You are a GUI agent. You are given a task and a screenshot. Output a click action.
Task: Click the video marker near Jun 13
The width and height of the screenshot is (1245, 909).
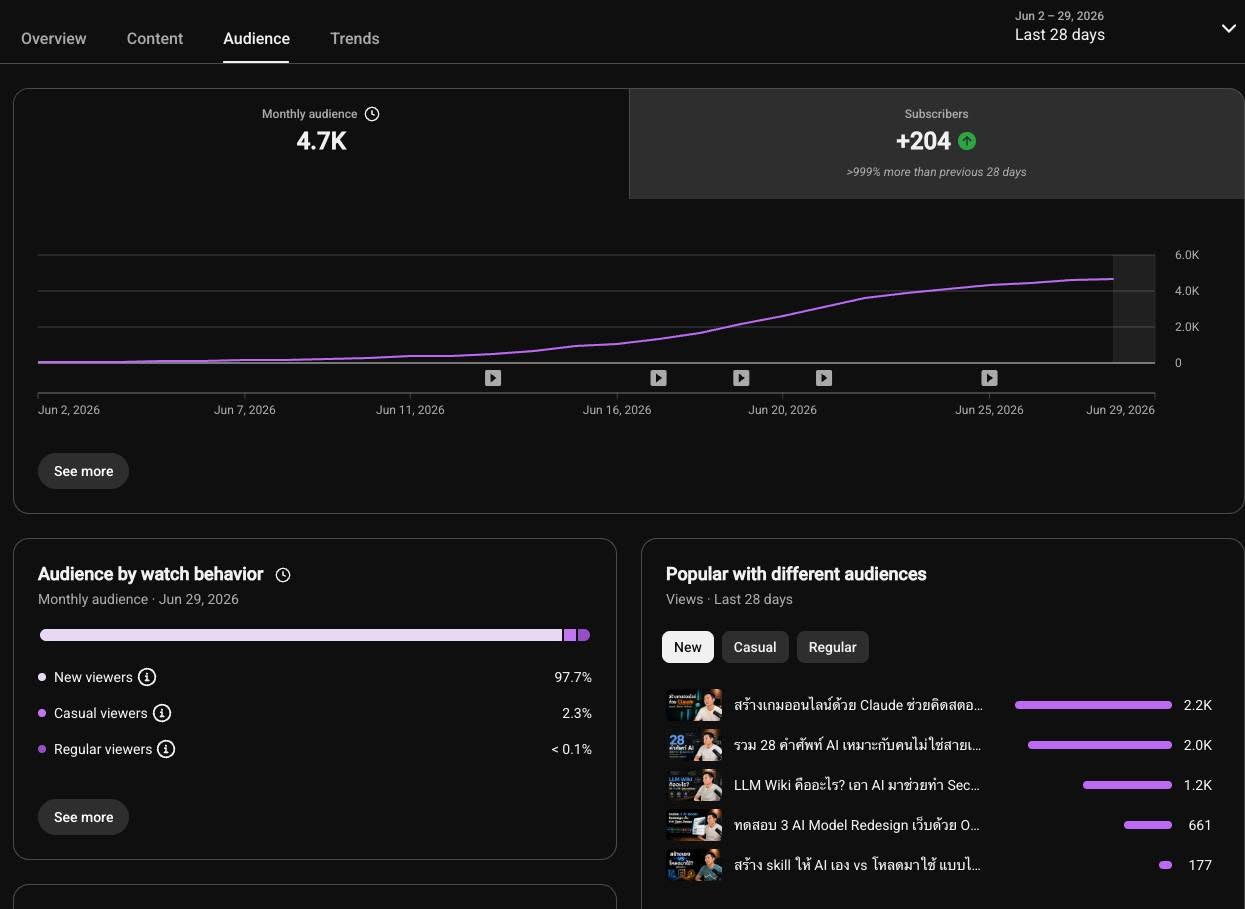click(x=493, y=378)
